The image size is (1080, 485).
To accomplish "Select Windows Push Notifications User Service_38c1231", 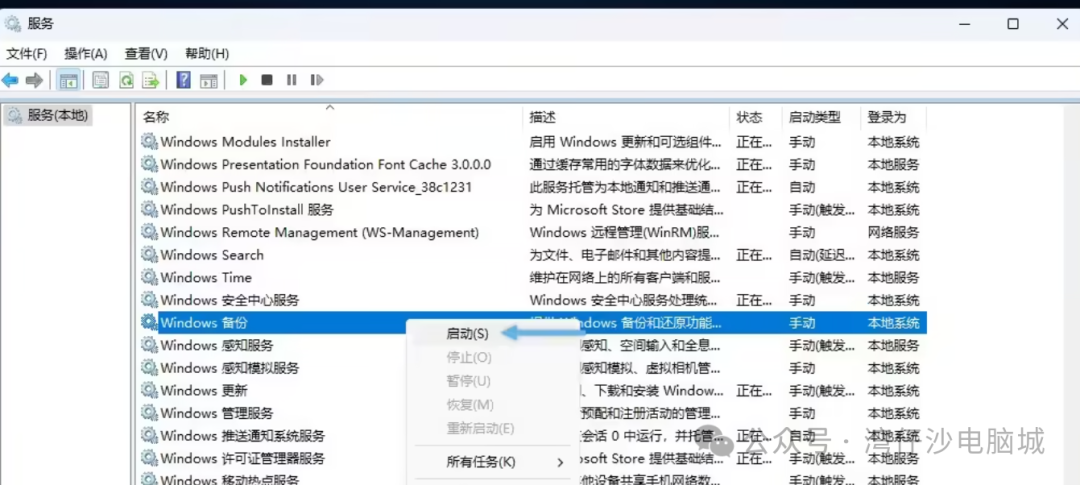I will click(x=316, y=187).
